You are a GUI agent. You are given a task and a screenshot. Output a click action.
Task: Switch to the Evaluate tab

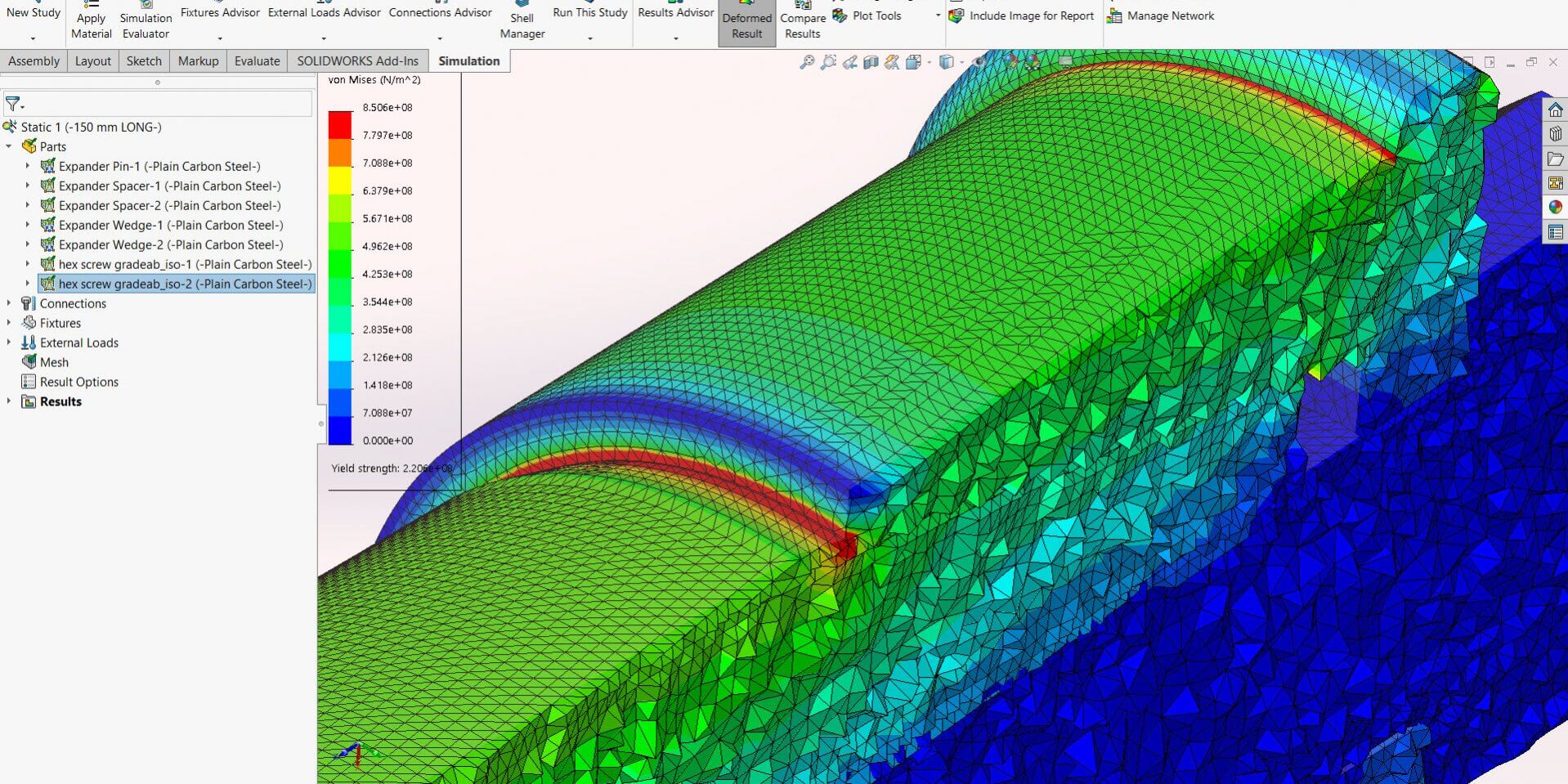(x=256, y=60)
